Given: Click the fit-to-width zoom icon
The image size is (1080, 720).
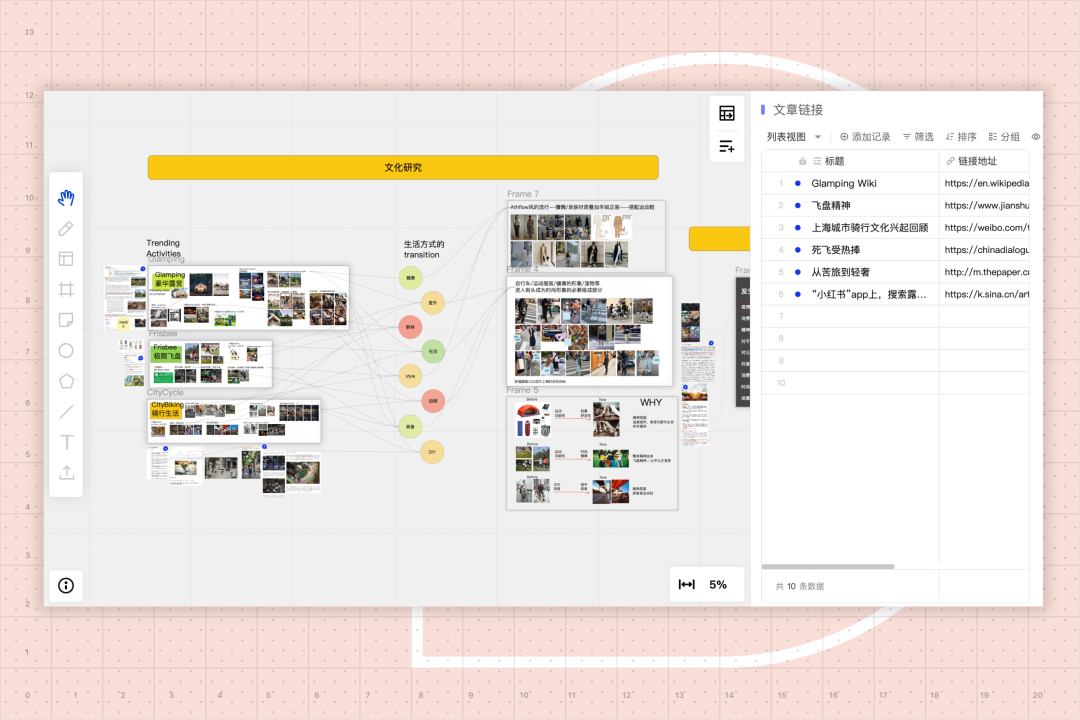Looking at the screenshot, I should tap(687, 584).
